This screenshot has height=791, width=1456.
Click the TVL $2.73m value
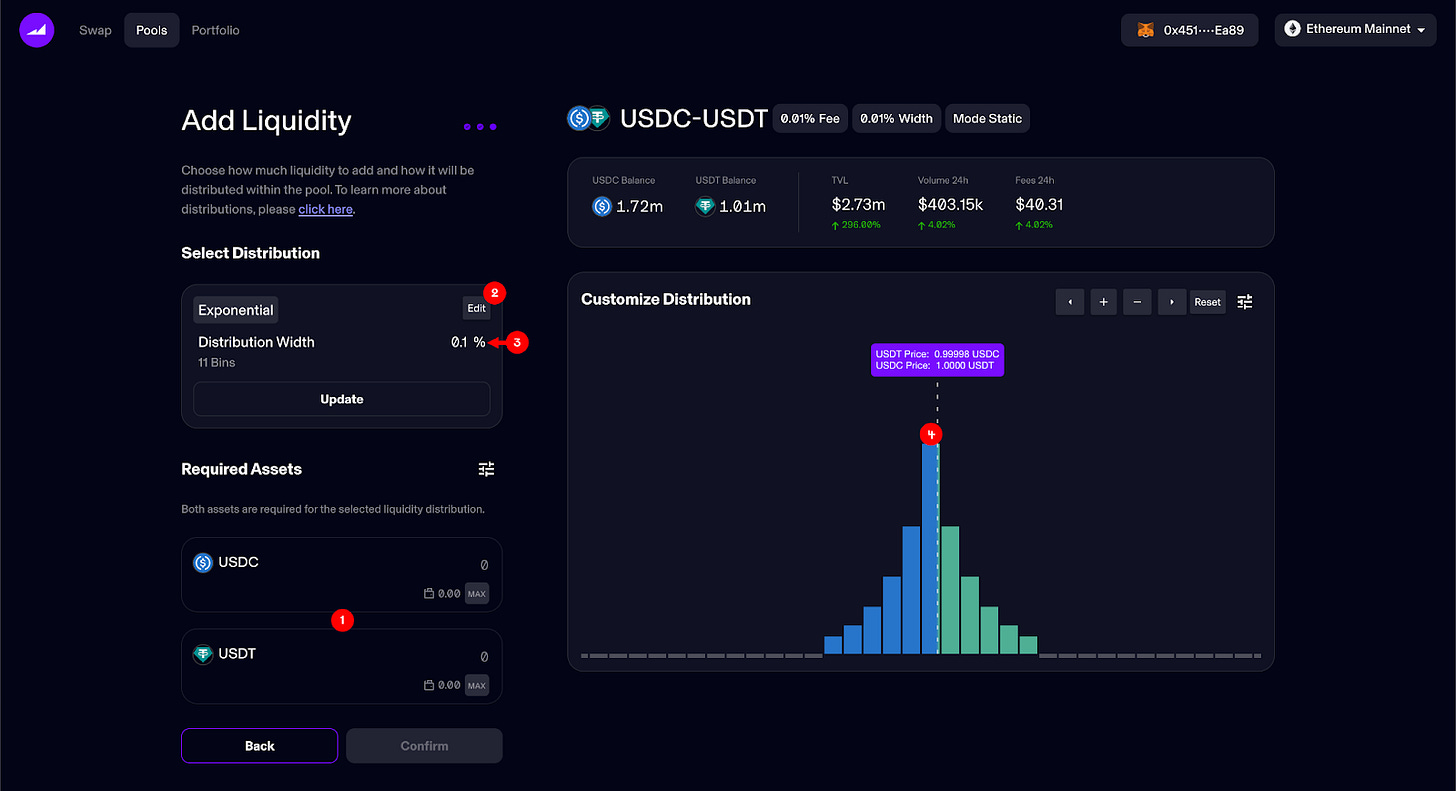pyautogui.click(x=858, y=204)
